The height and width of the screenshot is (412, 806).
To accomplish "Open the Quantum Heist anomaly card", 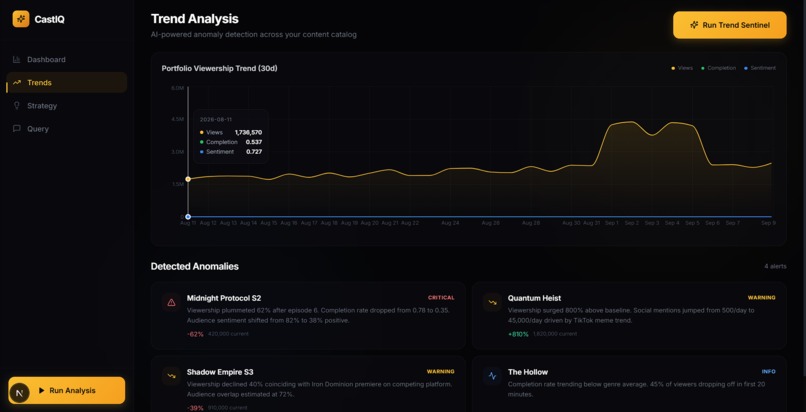I will click(x=629, y=315).
